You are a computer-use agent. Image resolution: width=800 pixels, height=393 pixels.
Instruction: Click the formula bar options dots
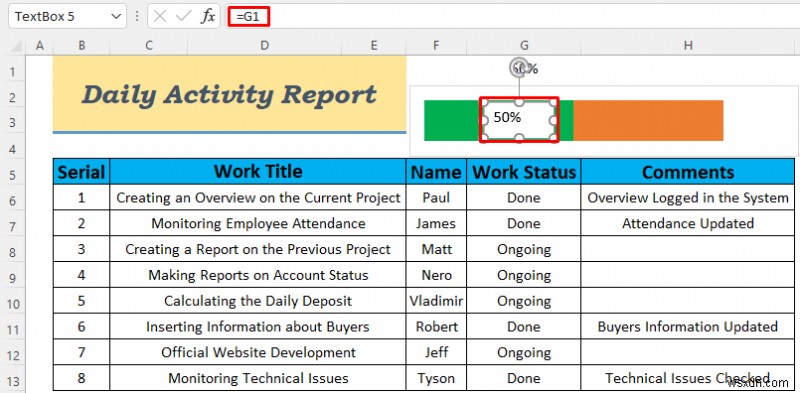[137, 16]
